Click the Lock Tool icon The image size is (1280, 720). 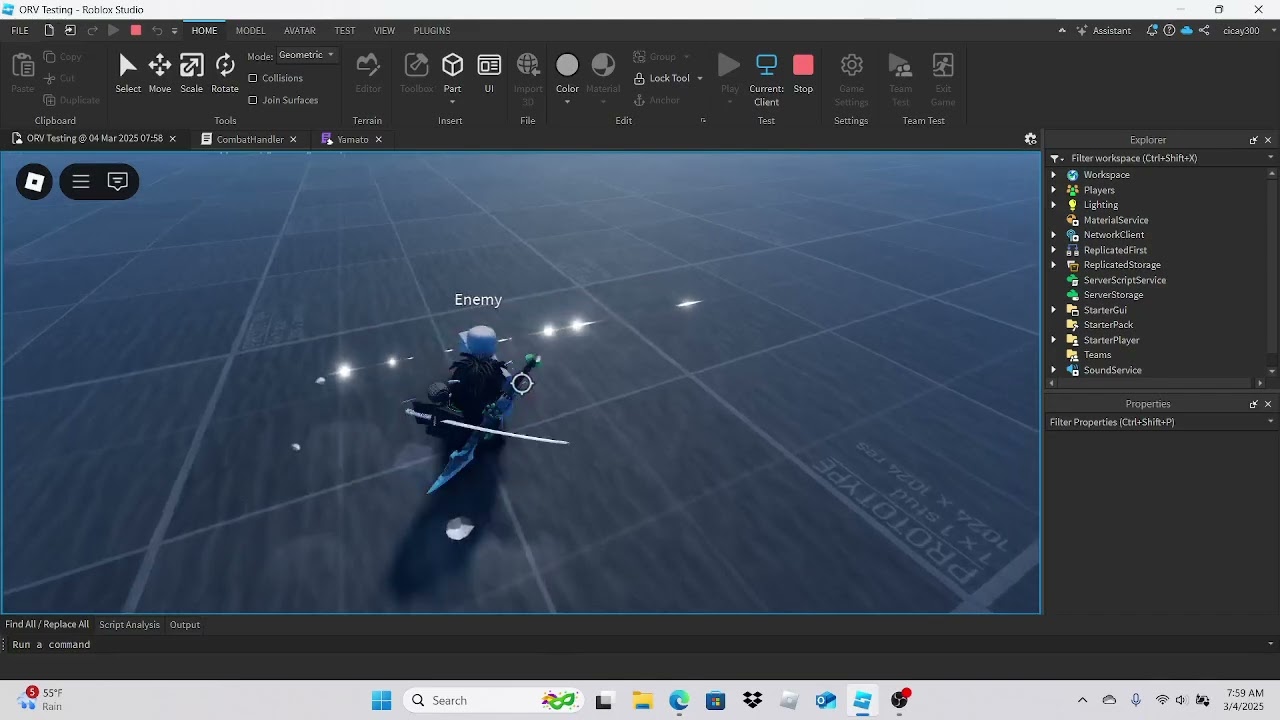click(x=640, y=78)
